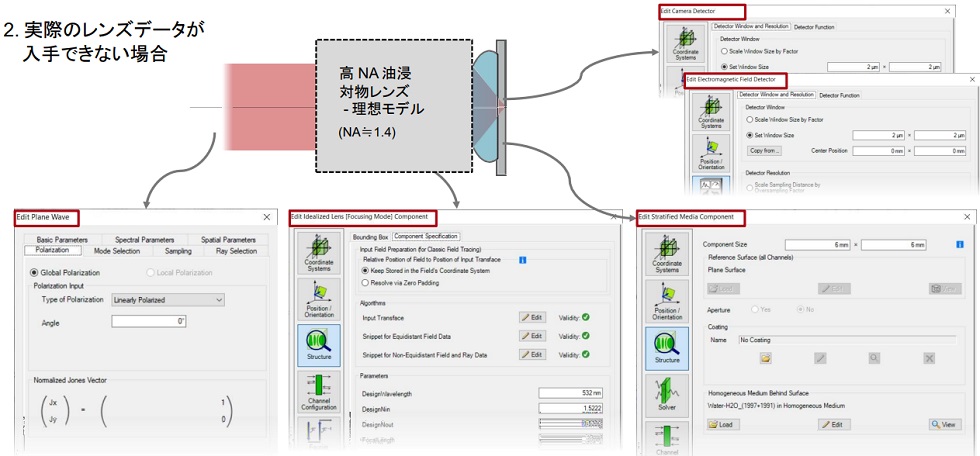
Task: Click the coating Name field
Action: (x=847, y=340)
